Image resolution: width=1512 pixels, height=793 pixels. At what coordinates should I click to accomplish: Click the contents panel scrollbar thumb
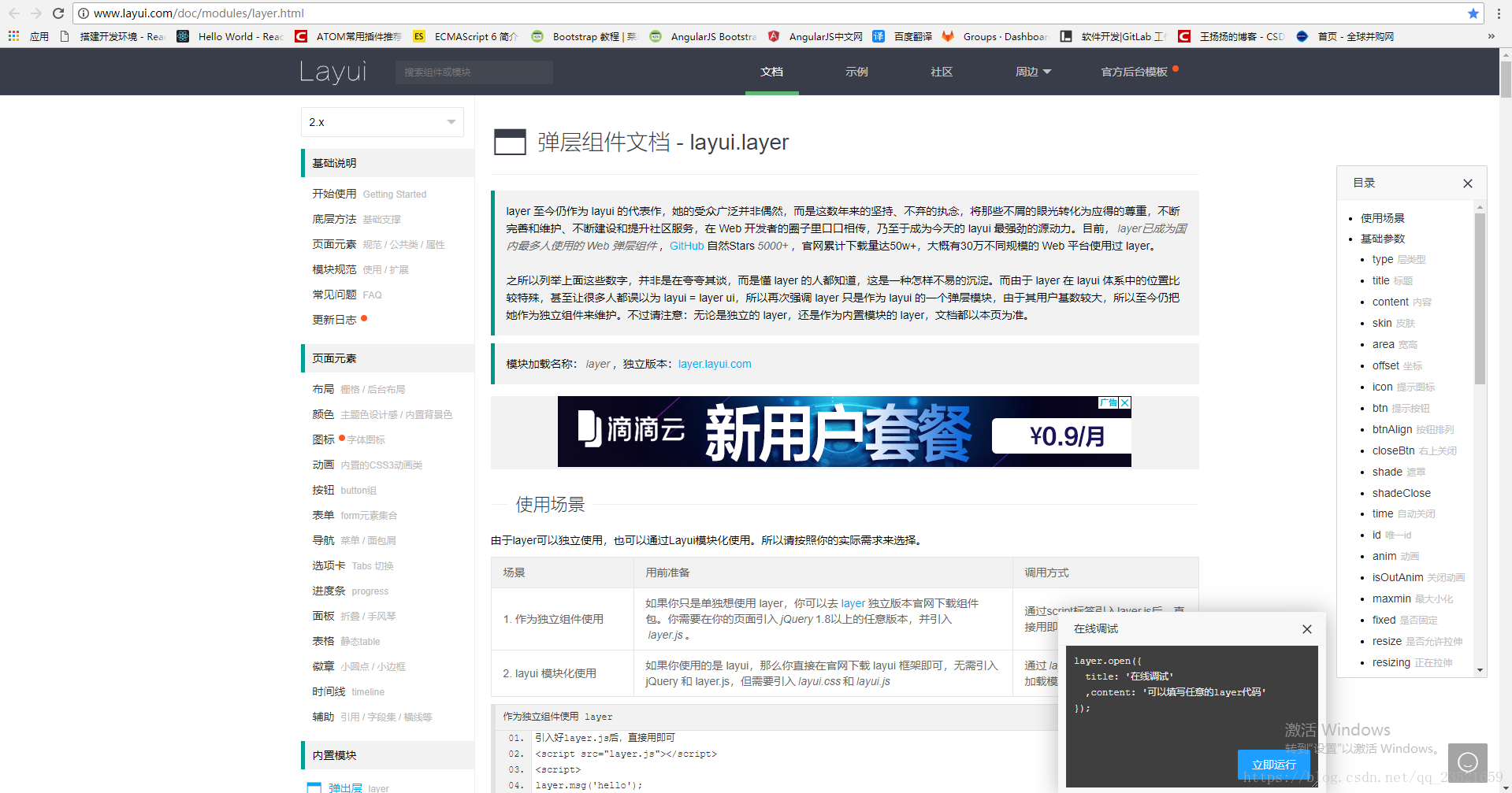[1480, 298]
